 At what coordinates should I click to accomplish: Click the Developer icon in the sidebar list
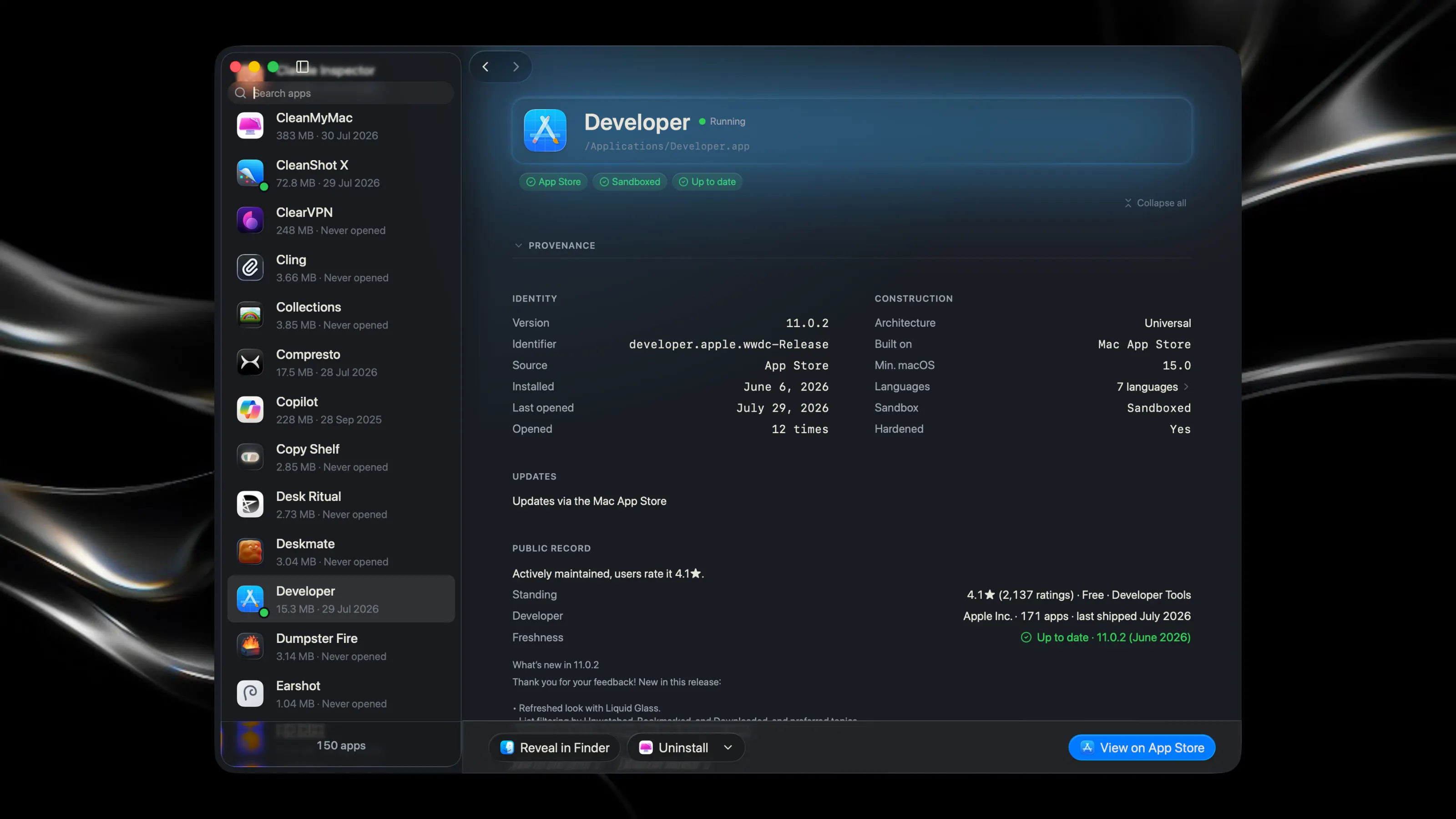tap(250, 599)
